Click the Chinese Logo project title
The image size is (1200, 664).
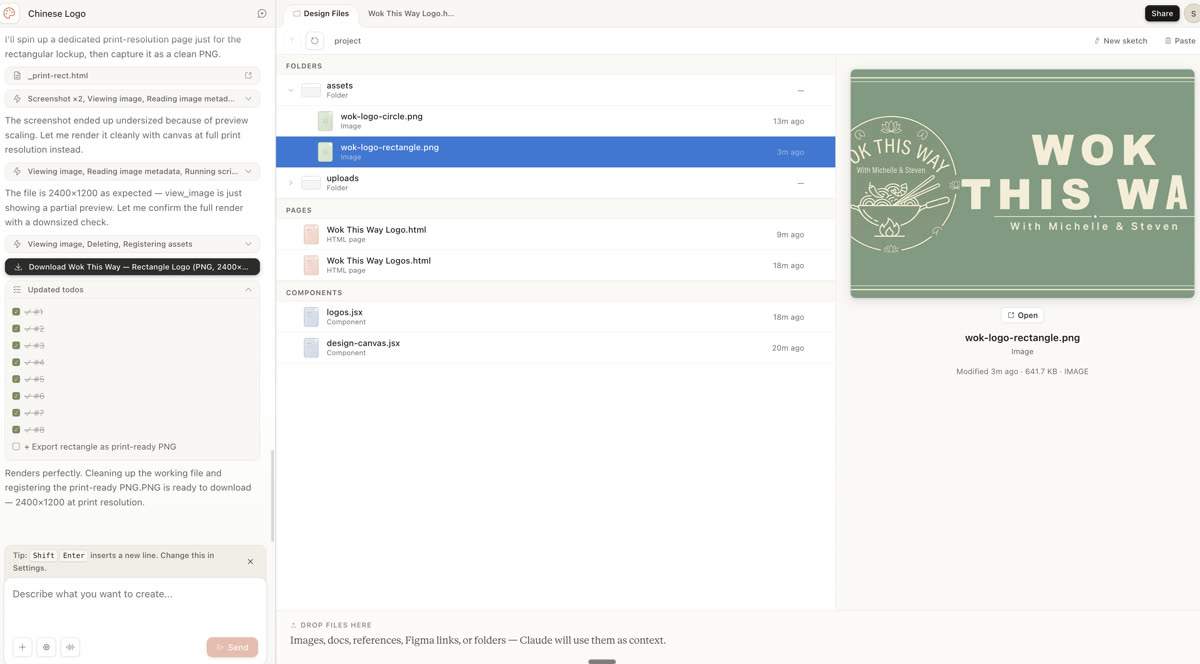pyautogui.click(x=57, y=14)
